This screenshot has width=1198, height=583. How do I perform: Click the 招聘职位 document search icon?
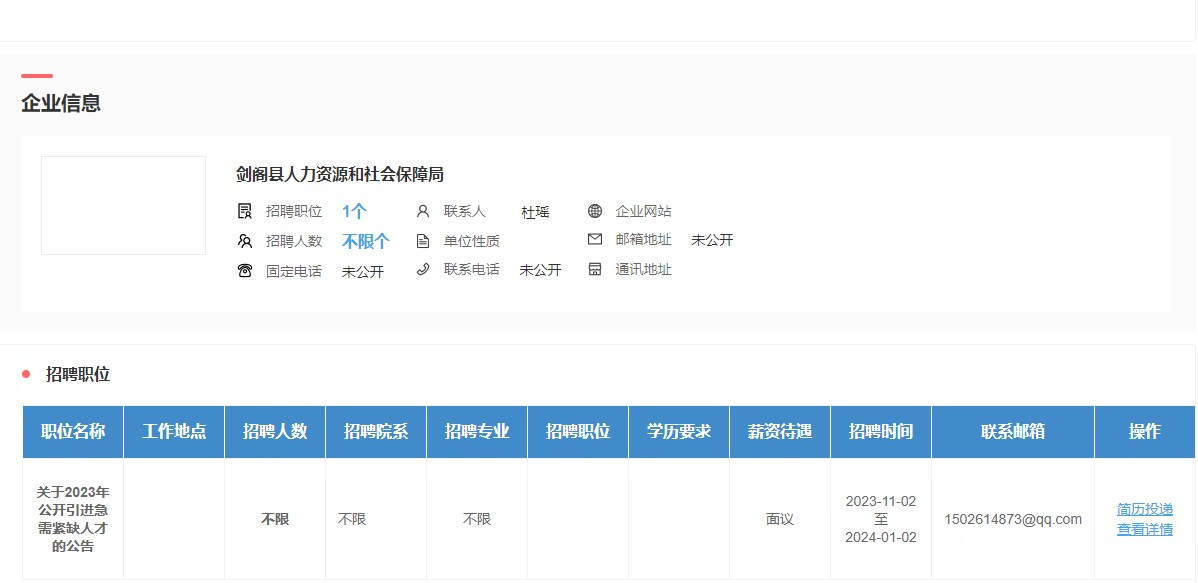(x=245, y=211)
